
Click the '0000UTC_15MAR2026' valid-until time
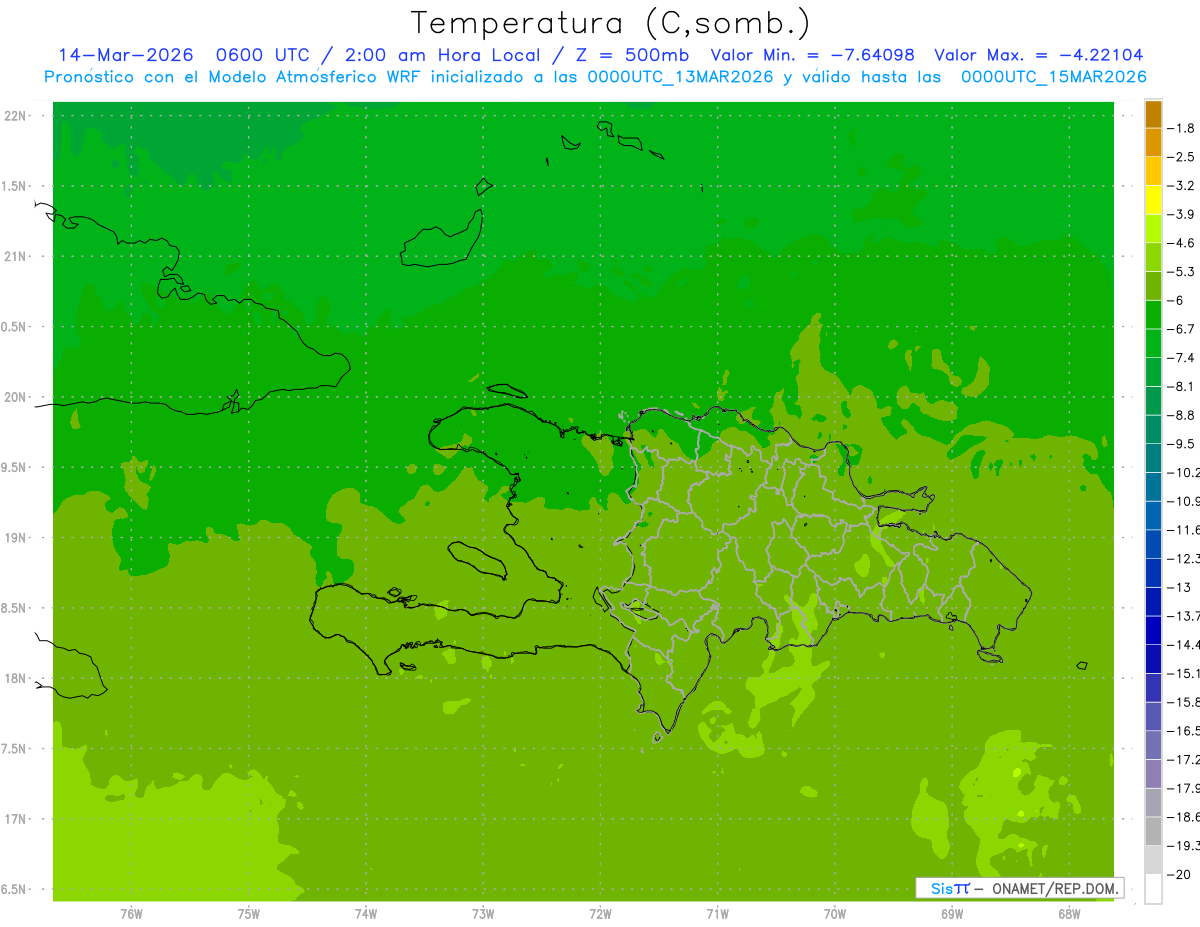point(1053,76)
